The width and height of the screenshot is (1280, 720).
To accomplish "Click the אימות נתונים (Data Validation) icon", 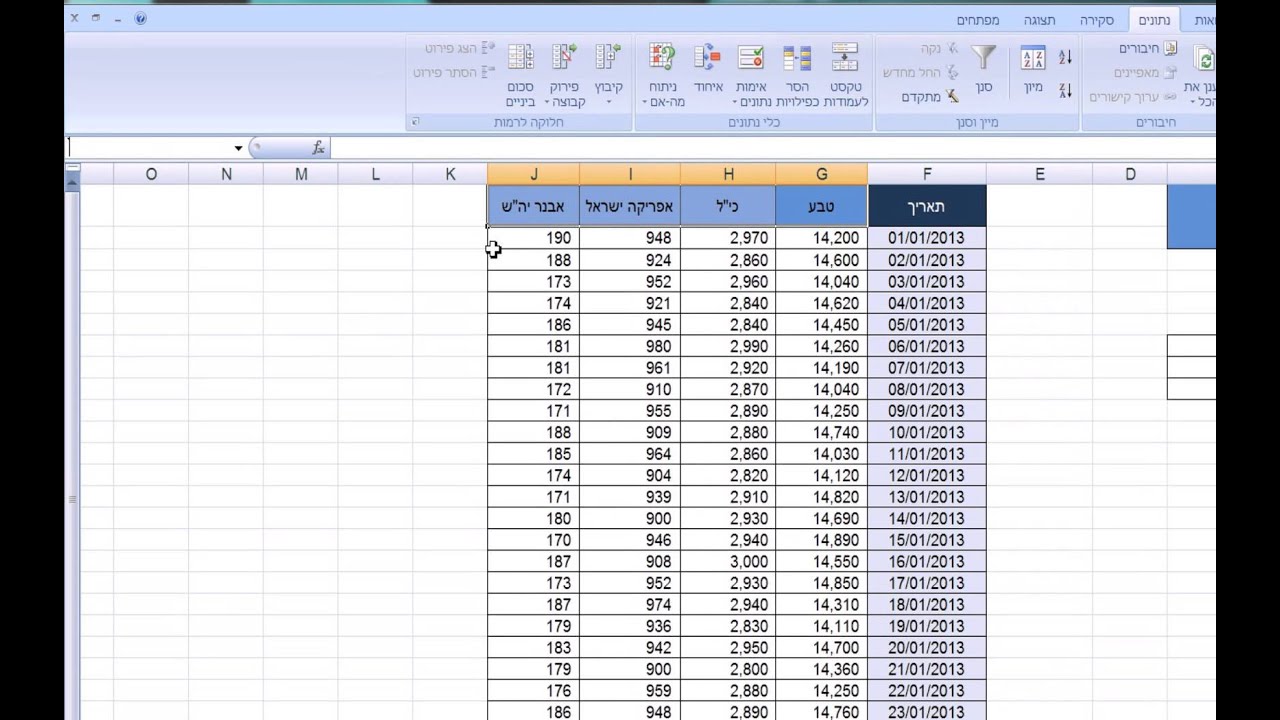I will click(751, 58).
